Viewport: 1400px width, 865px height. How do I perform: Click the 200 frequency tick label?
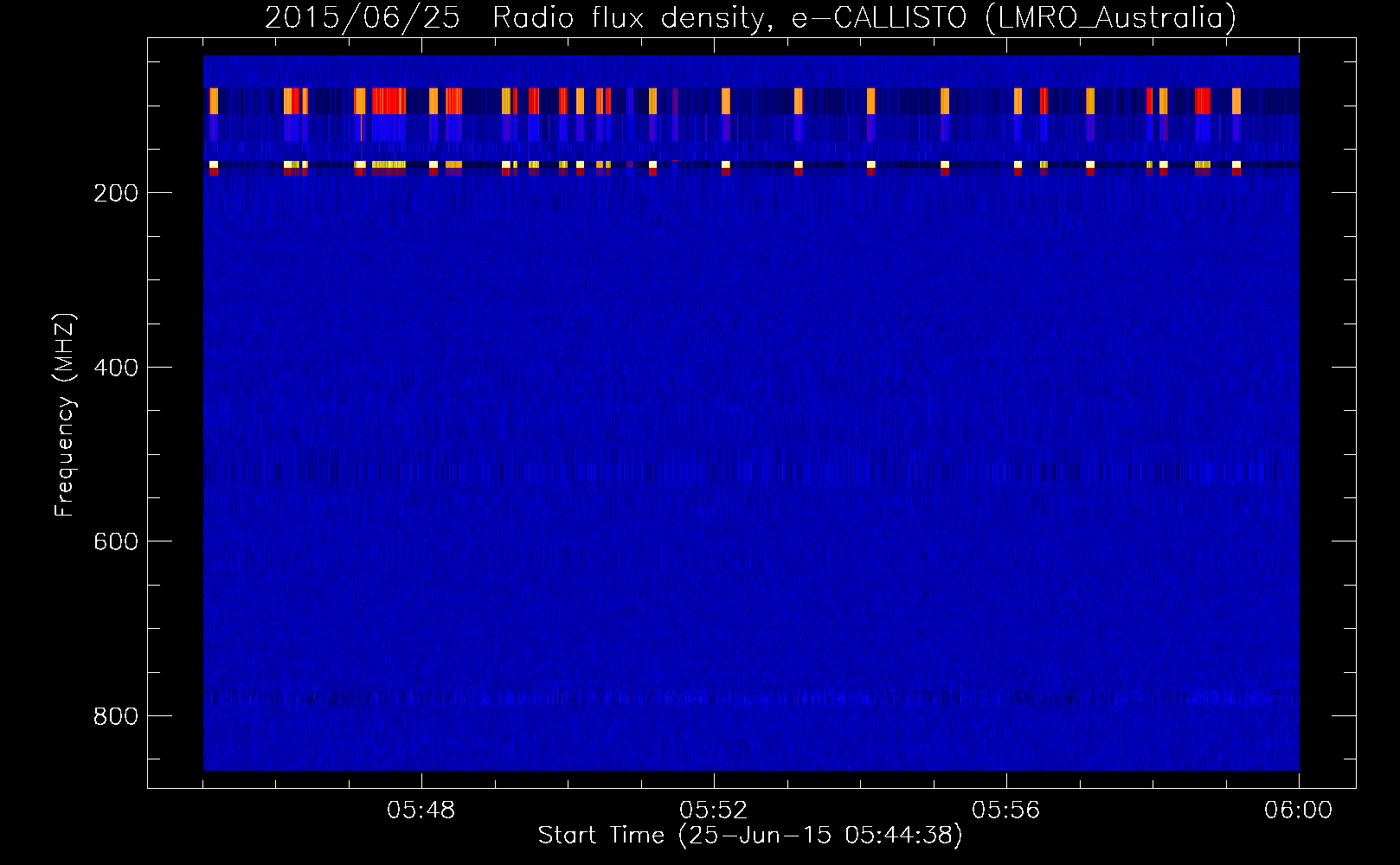click(115, 193)
